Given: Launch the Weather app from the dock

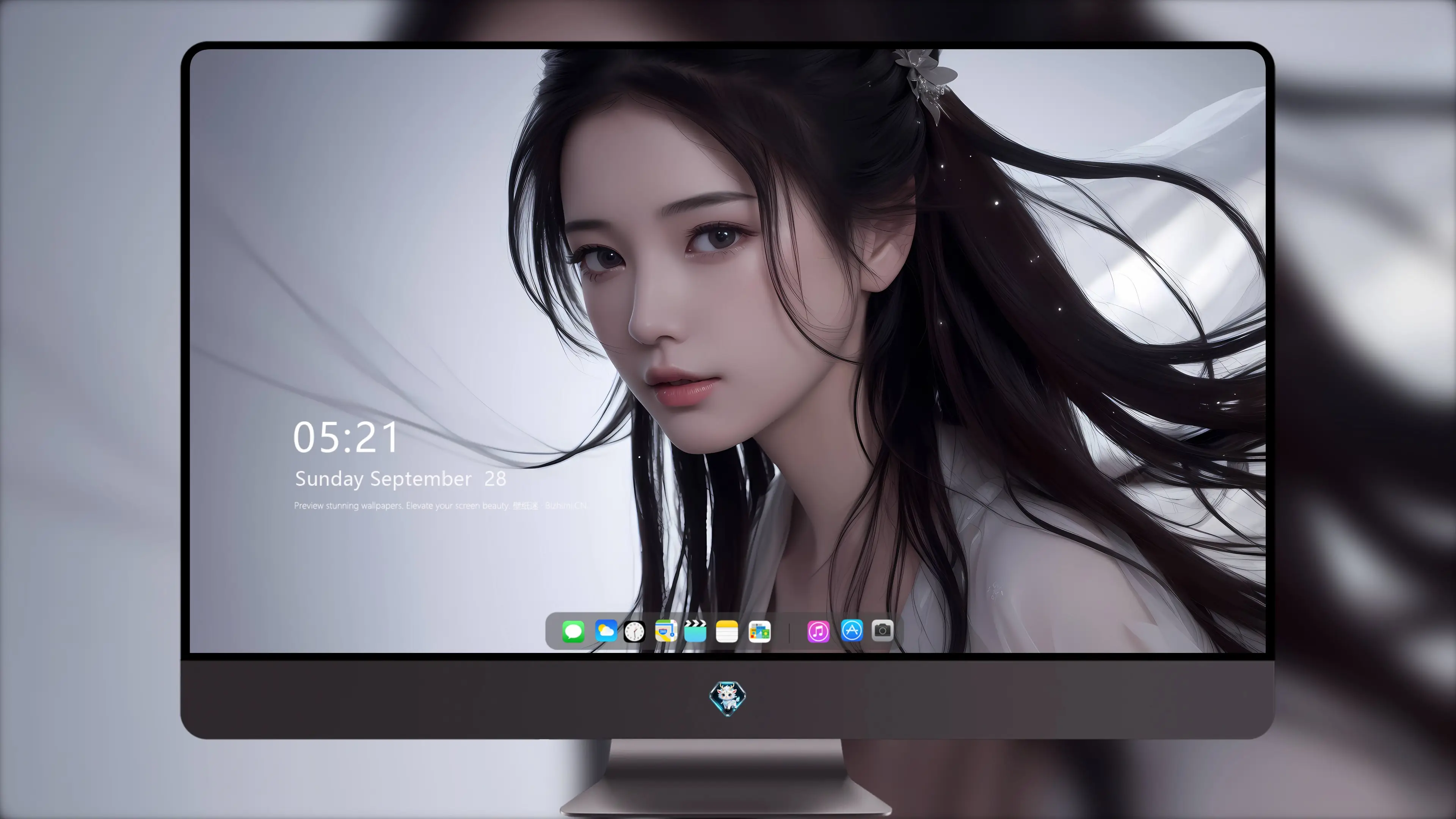Looking at the screenshot, I should 606,631.
